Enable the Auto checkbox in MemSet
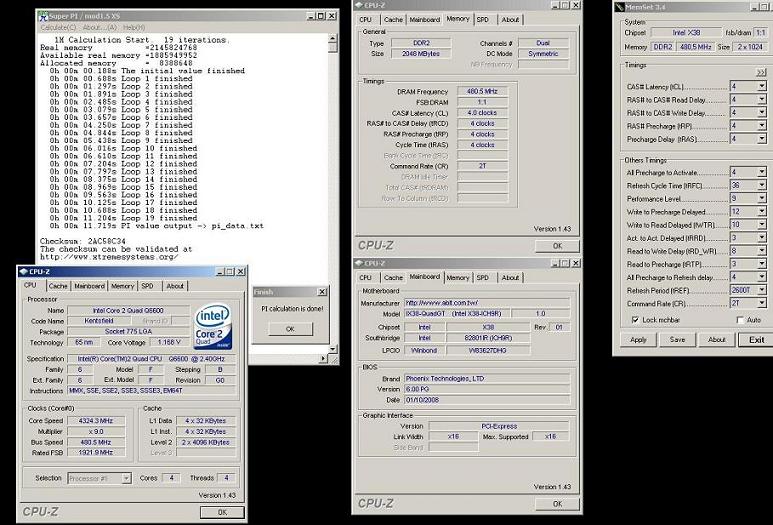Screen dimensions: 773x525 click(740, 319)
